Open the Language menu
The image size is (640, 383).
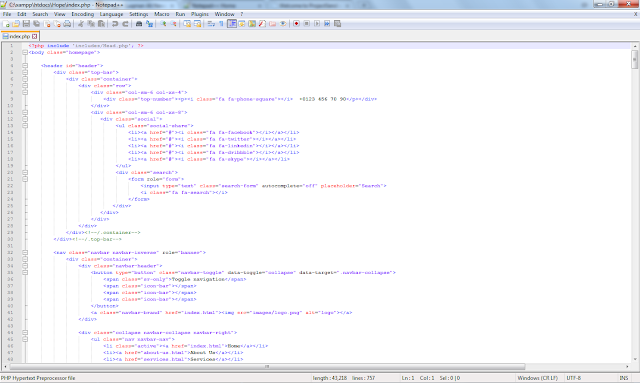tap(111, 14)
